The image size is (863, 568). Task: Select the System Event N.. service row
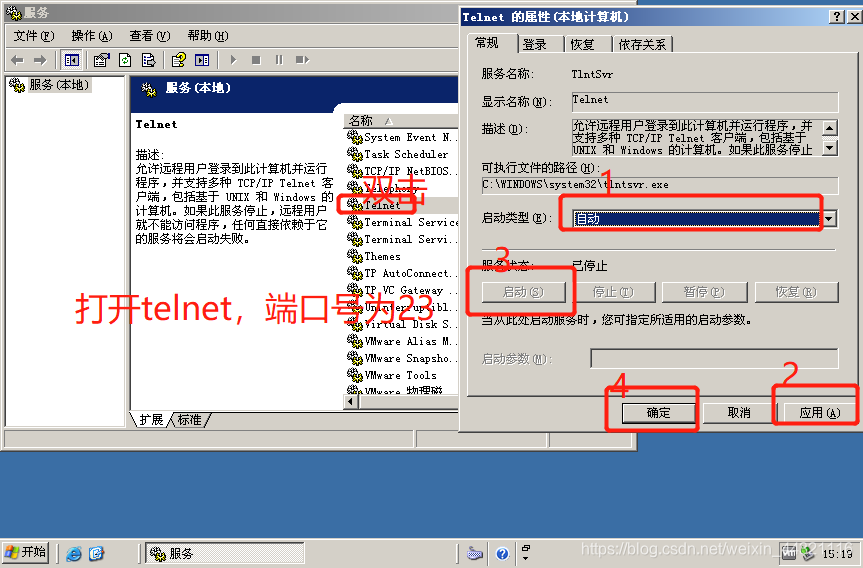point(401,138)
